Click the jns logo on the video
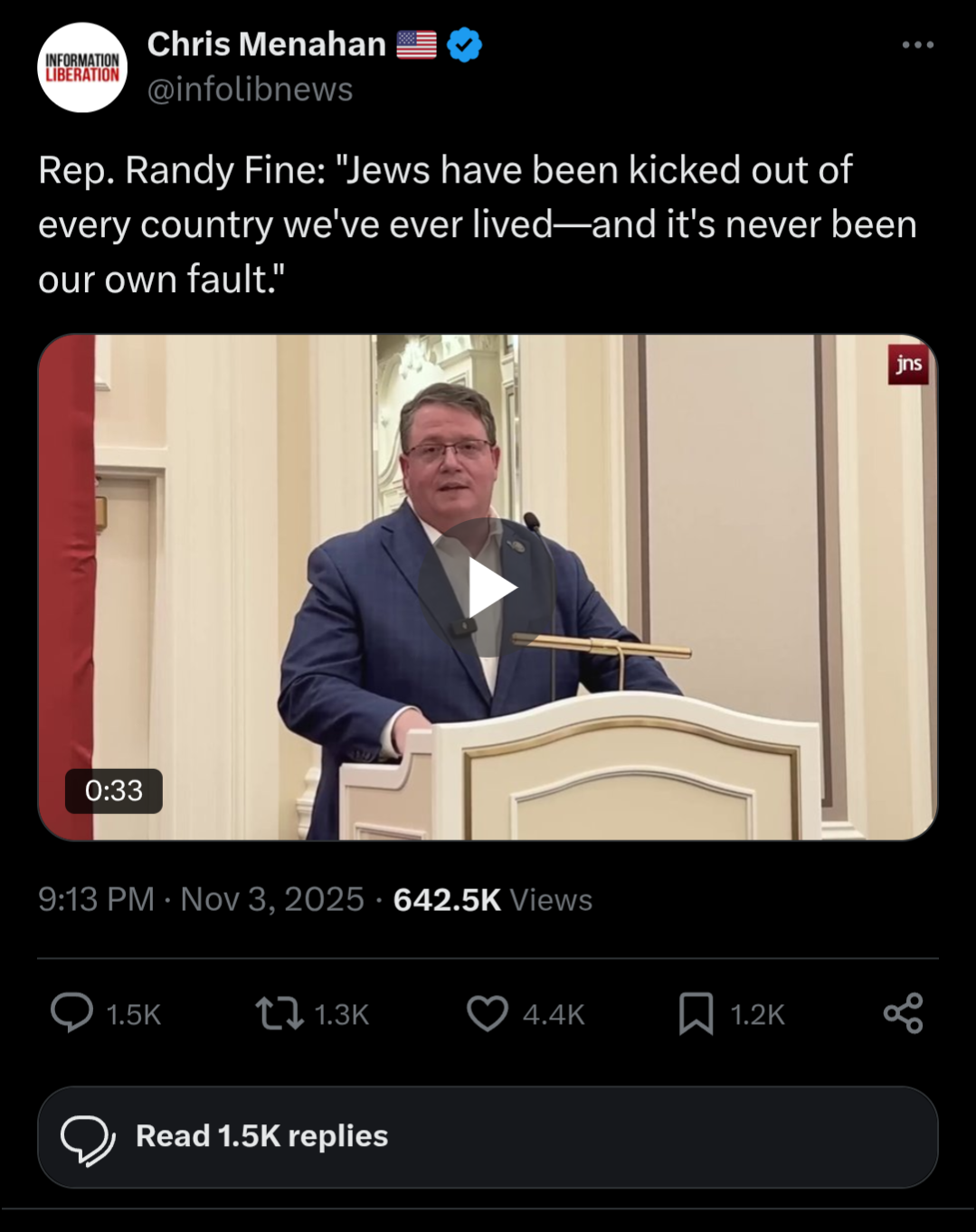Screen dimensions: 976x1232 [x=908, y=364]
